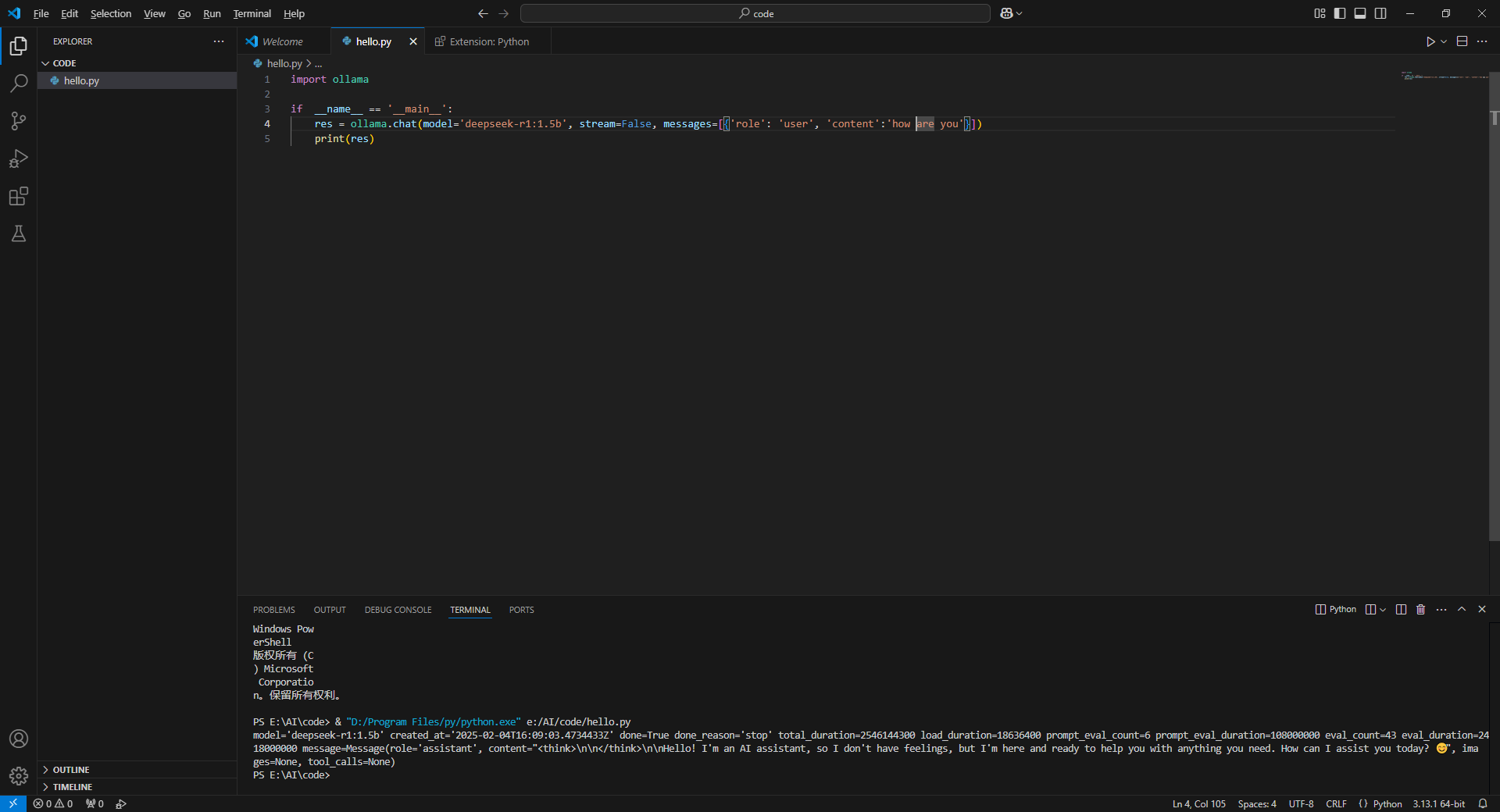Click the debug launch icon in status bar

tap(121, 803)
